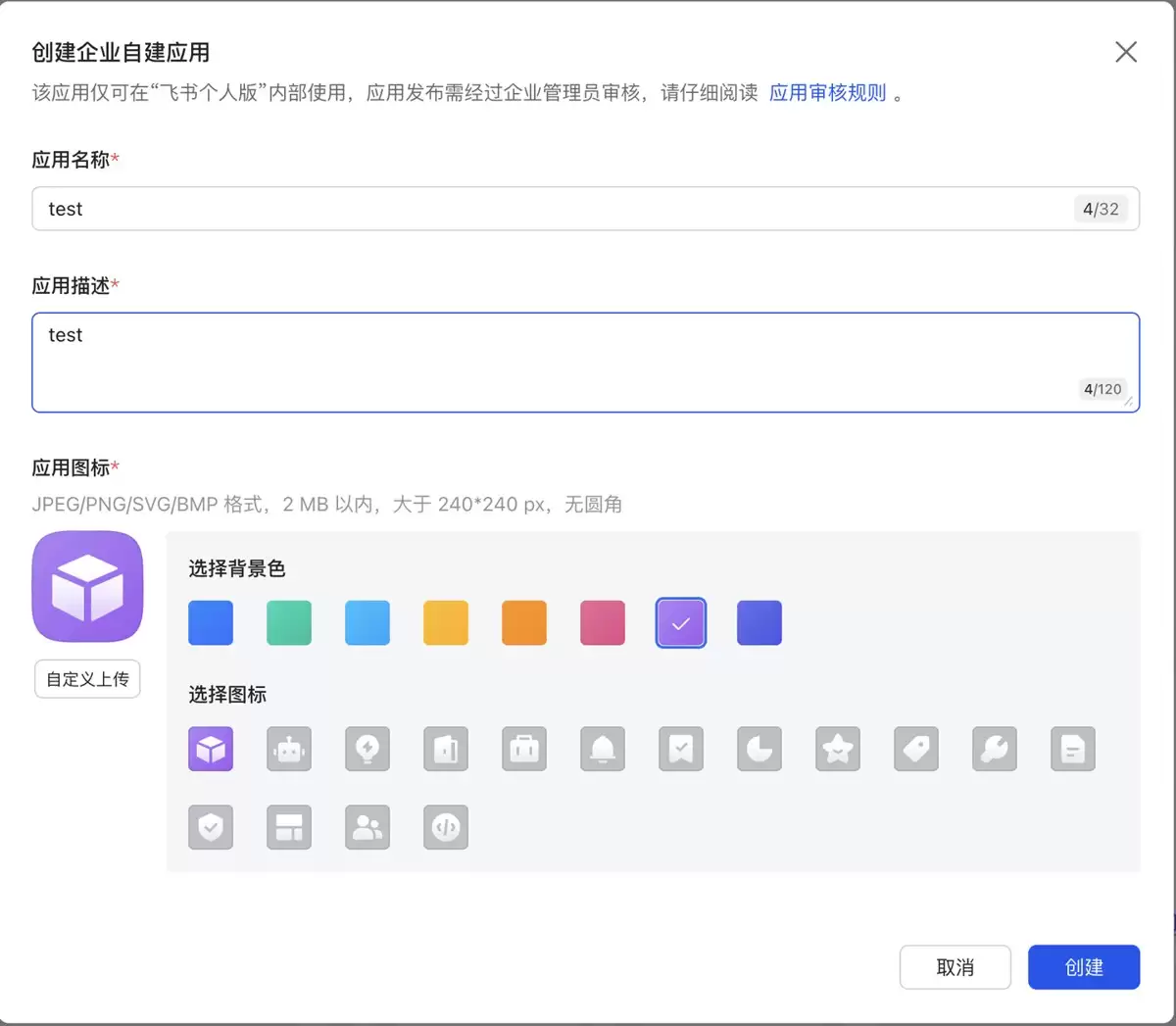Click the 自定义上传 button

click(x=87, y=679)
